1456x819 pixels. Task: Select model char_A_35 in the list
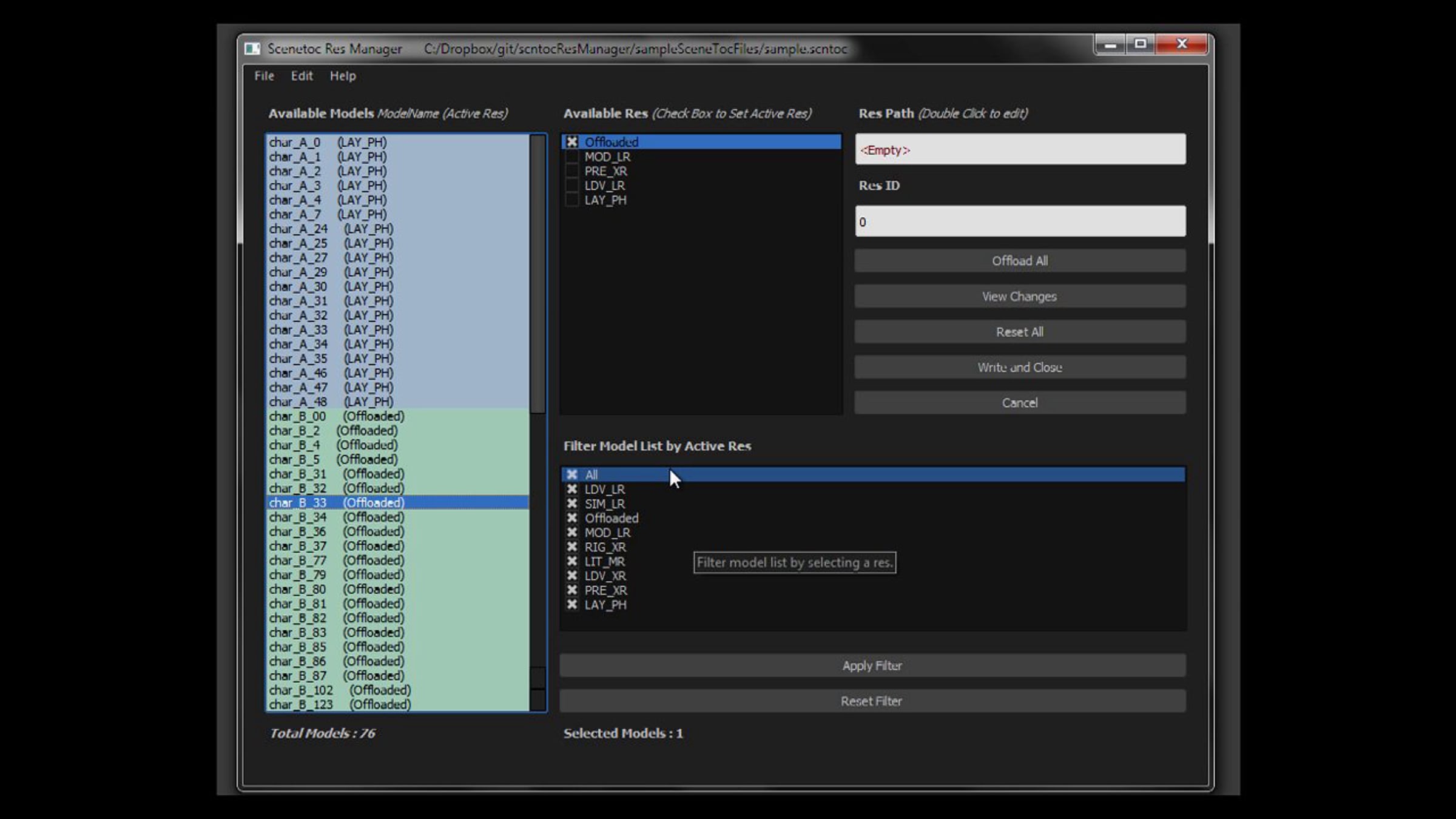[x=397, y=359]
